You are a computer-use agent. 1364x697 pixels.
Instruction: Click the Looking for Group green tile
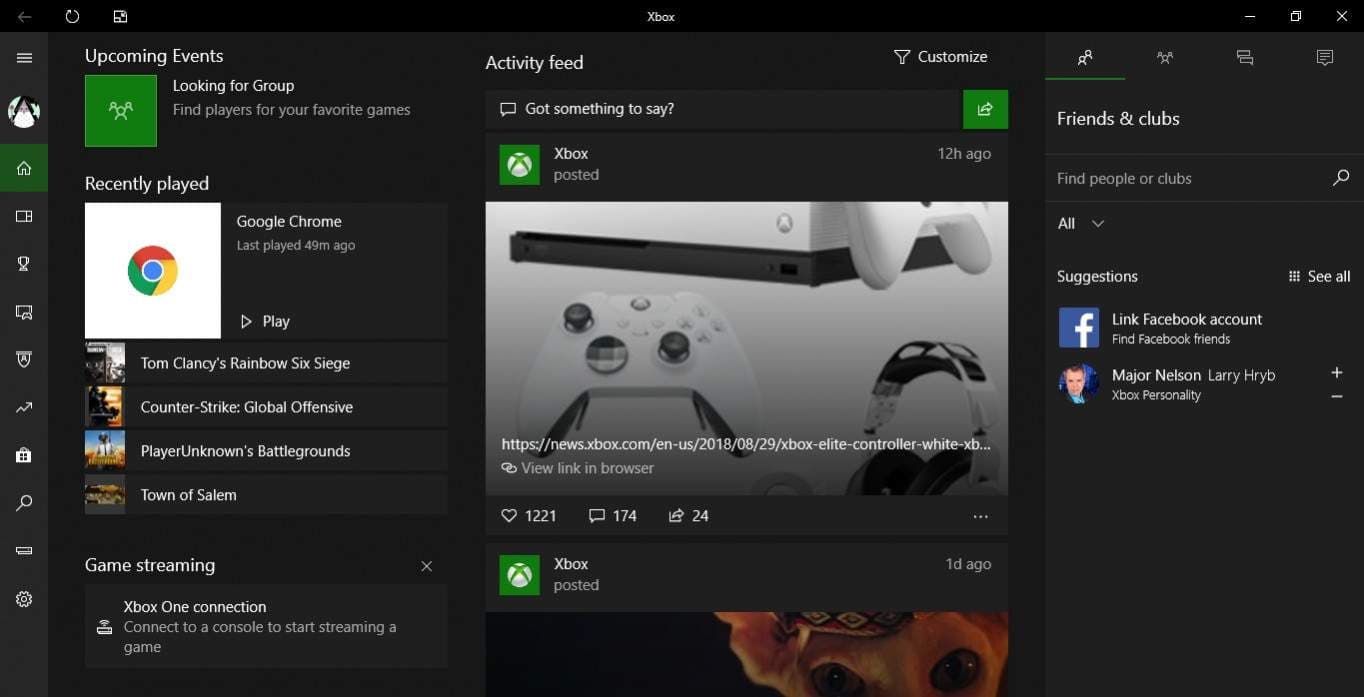click(x=121, y=111)
